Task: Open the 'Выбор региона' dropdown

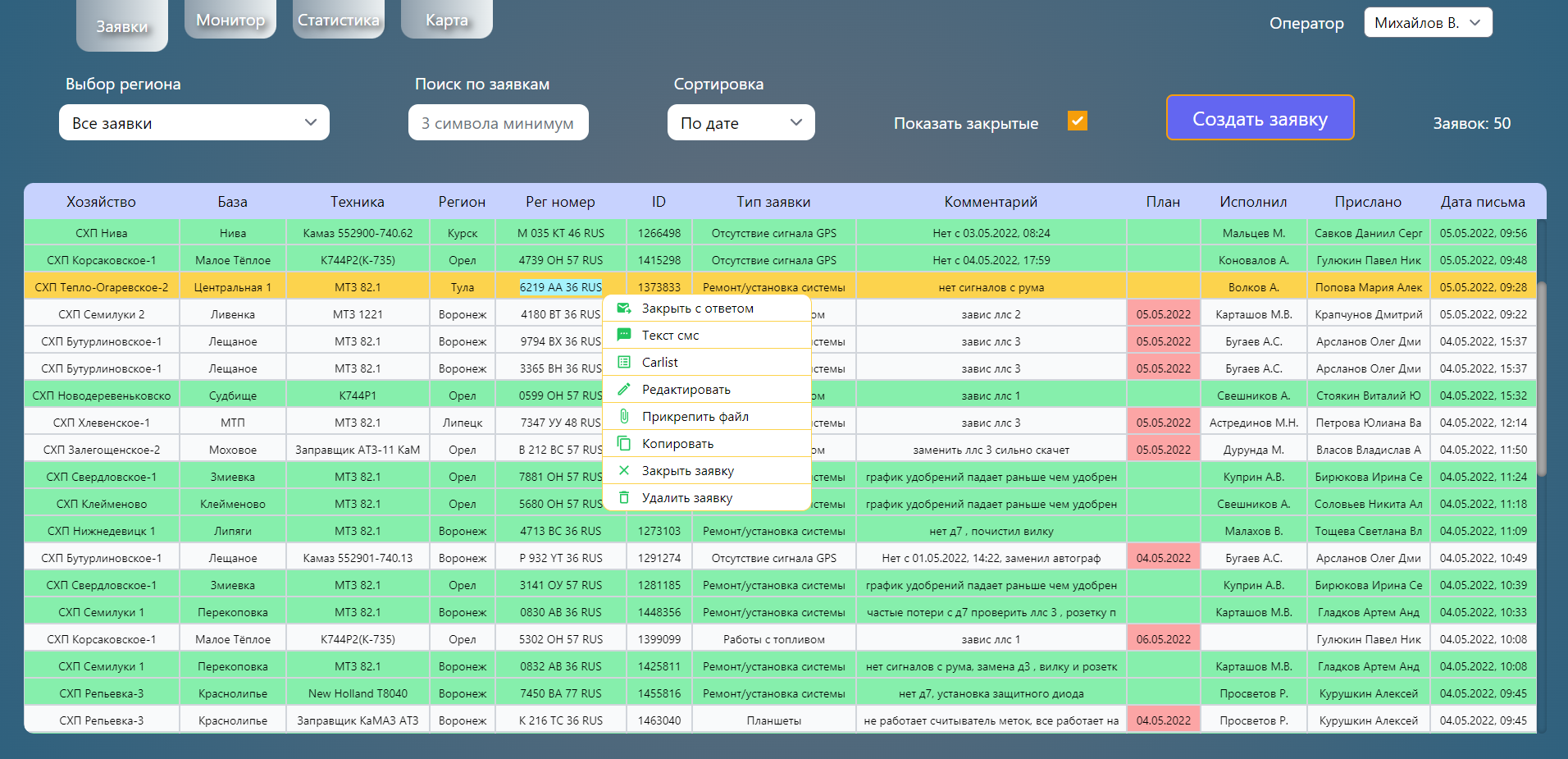Action: click(194, 121)
